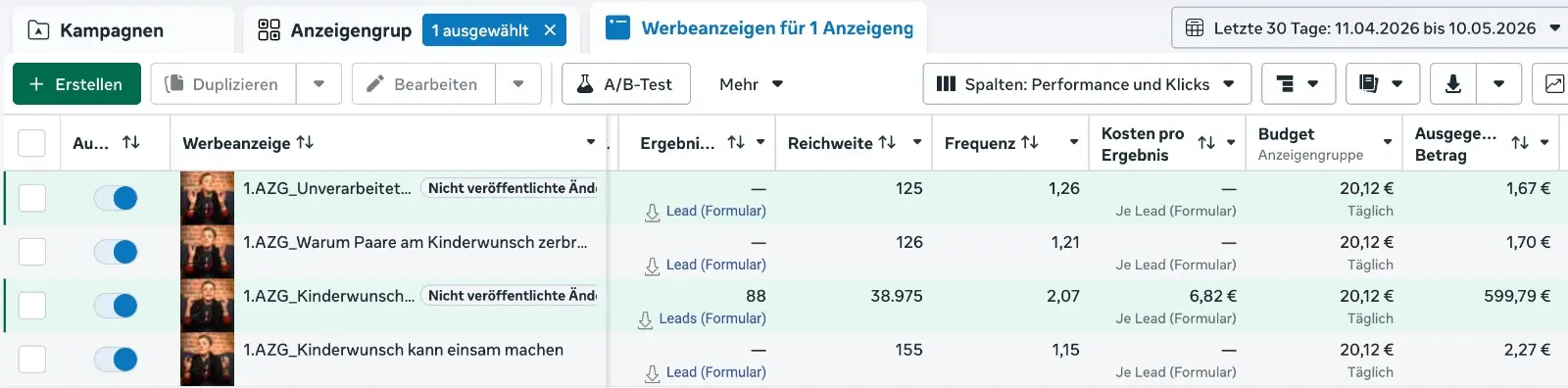Open thumbnail of 1.AZG_Unverarbeitet ad
The width and height of the screenshot is (1568, 388).
pyautogui.click(x=207, y=198)
